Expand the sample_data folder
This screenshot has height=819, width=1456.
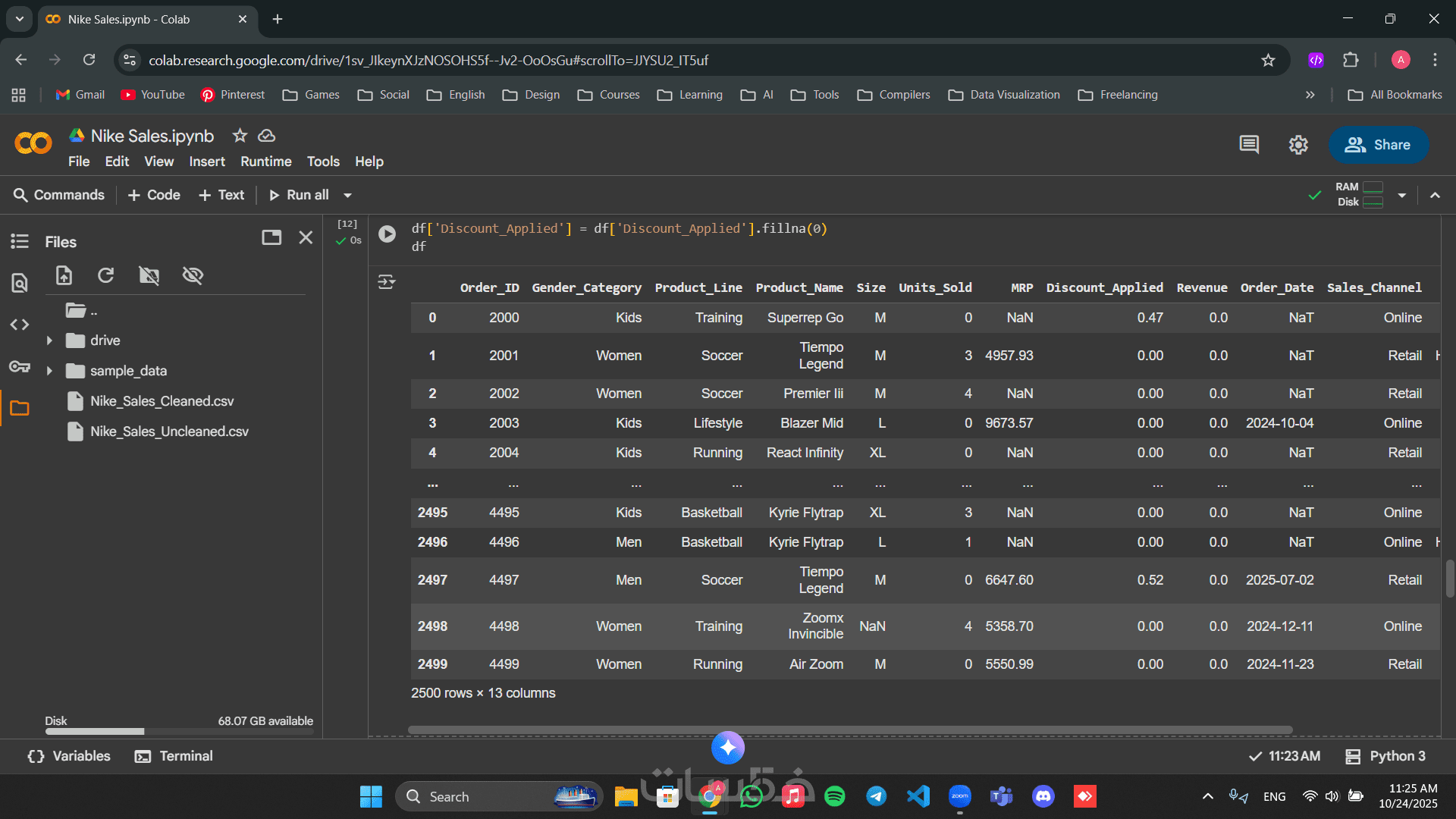click(x=49, y=371)
